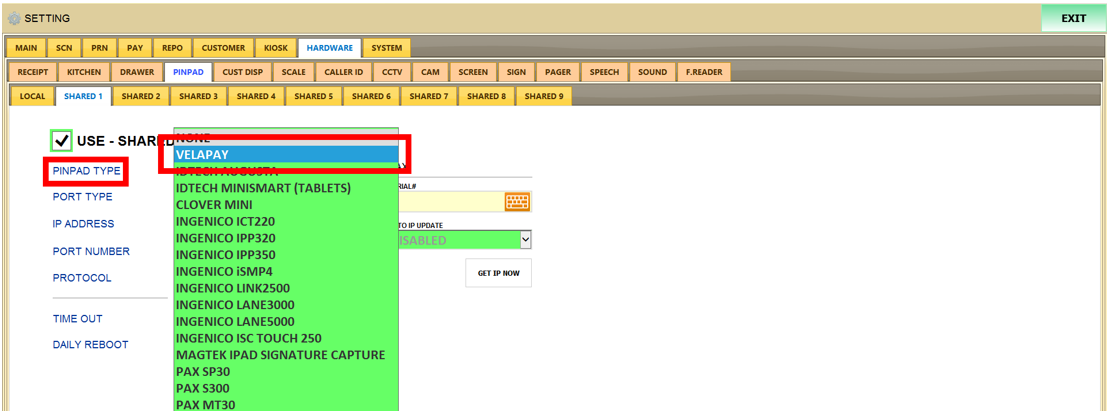Open the CCTV tab

point(392,72)
